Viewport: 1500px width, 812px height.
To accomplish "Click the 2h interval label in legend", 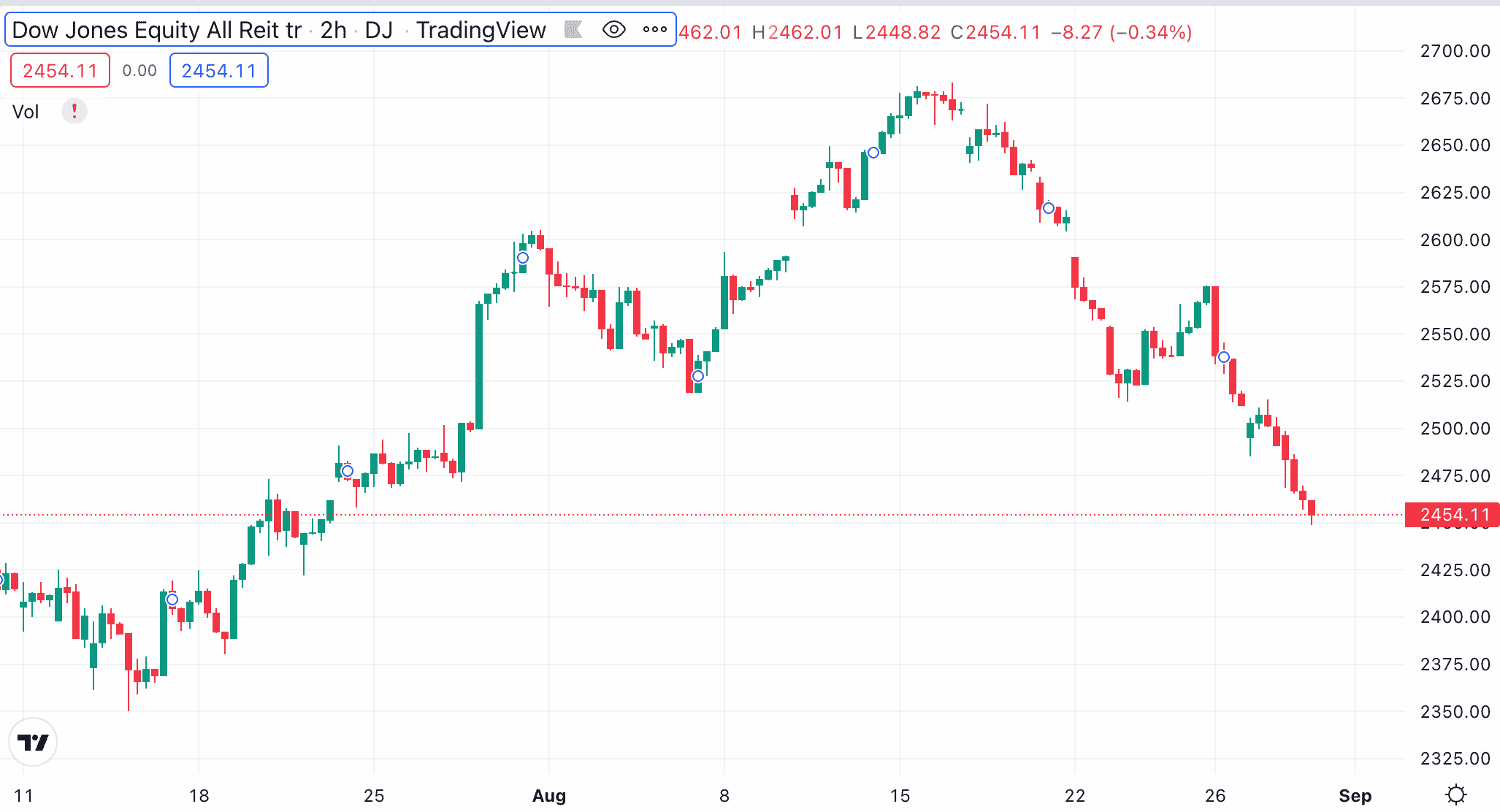I will coord(334,30).
